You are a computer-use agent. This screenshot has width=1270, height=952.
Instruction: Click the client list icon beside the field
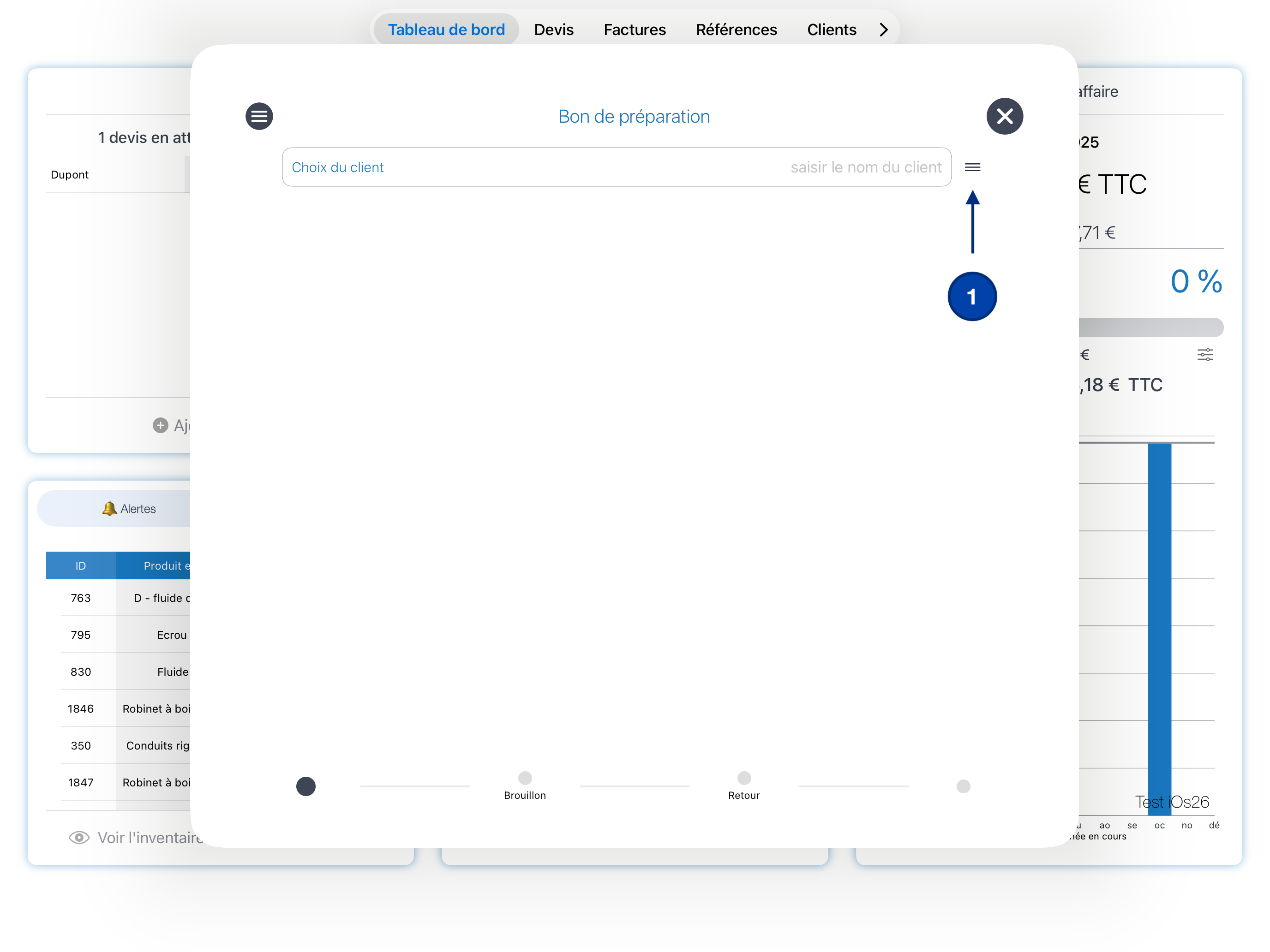click(x=972, y=167)
